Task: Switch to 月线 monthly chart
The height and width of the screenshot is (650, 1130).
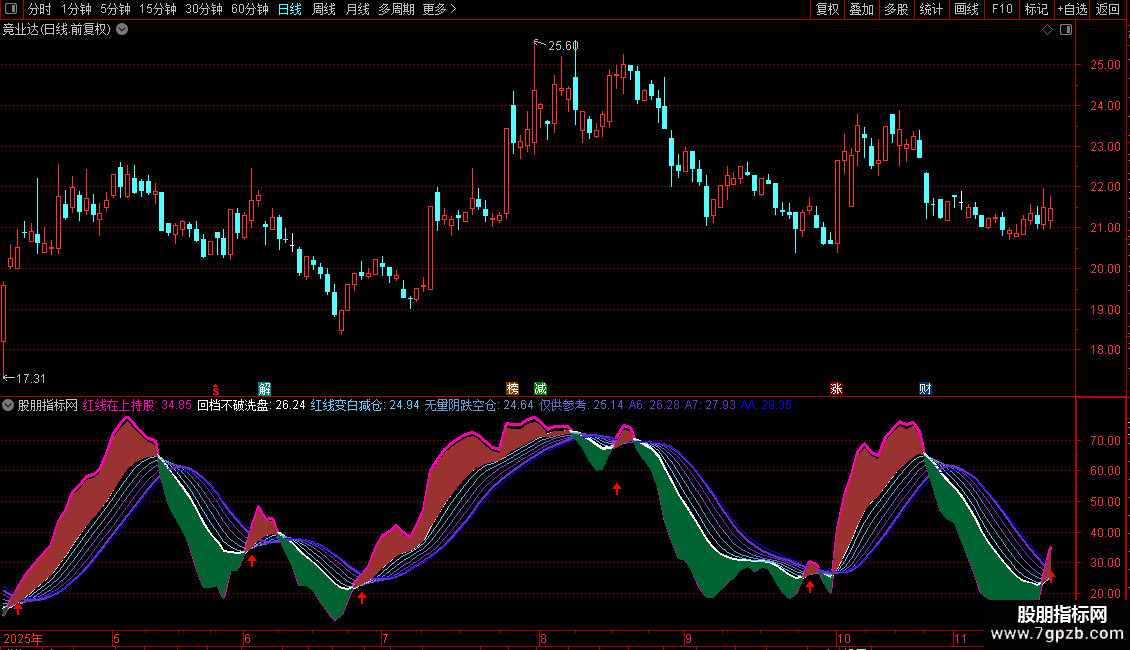Action: point(357,9)
